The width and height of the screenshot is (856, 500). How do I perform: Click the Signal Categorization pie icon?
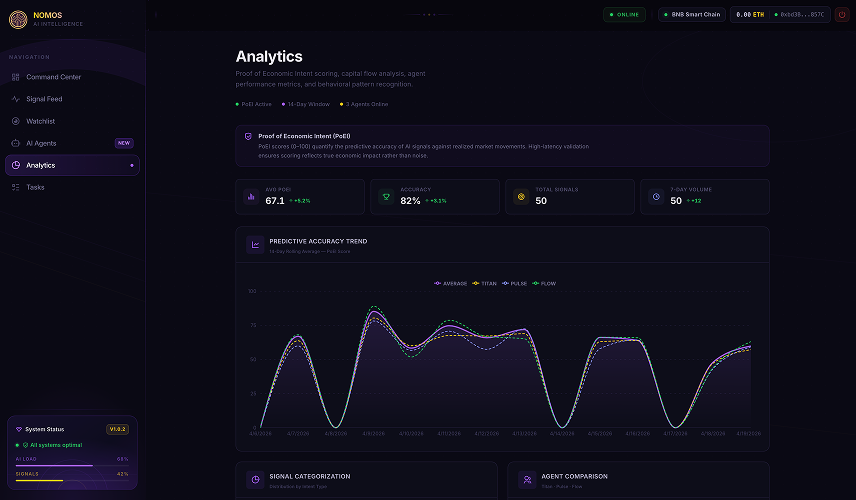(x=255, y=480)
